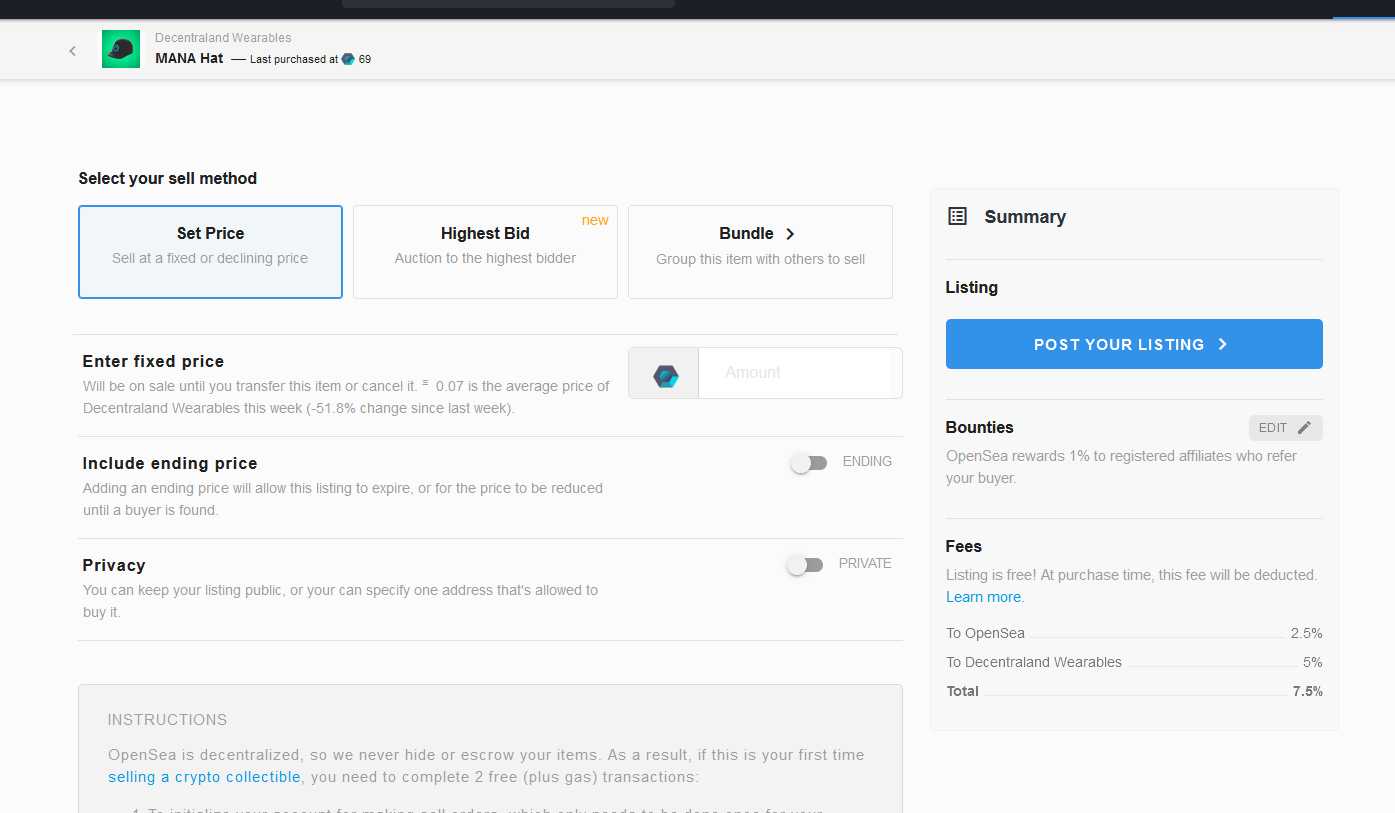Image resolution: width=1395 pixels, height=813 pixels.
Task: Click the MANA currency icon beside Amount
Action: point(666,376)
